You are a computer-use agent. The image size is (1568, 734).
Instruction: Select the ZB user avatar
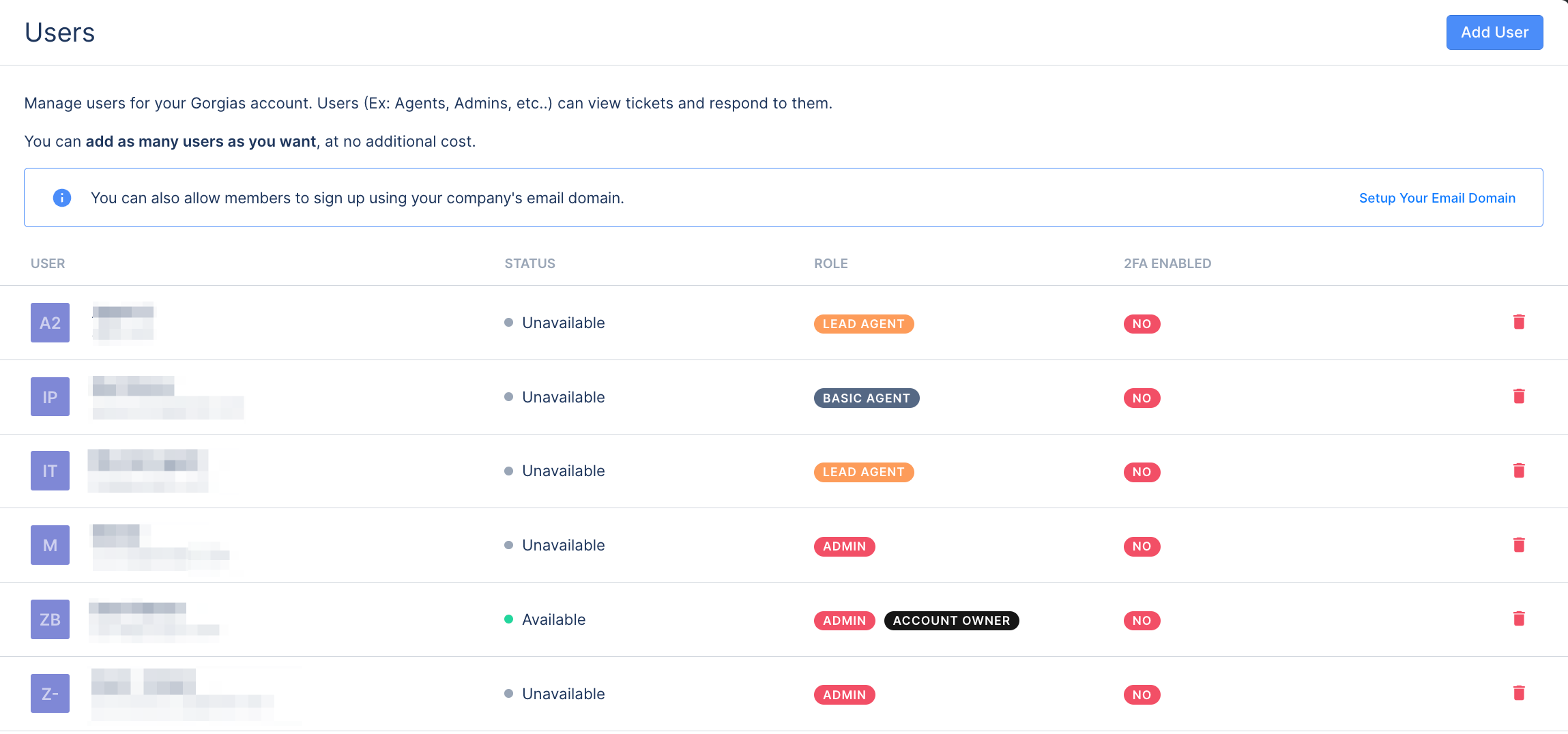50,619
